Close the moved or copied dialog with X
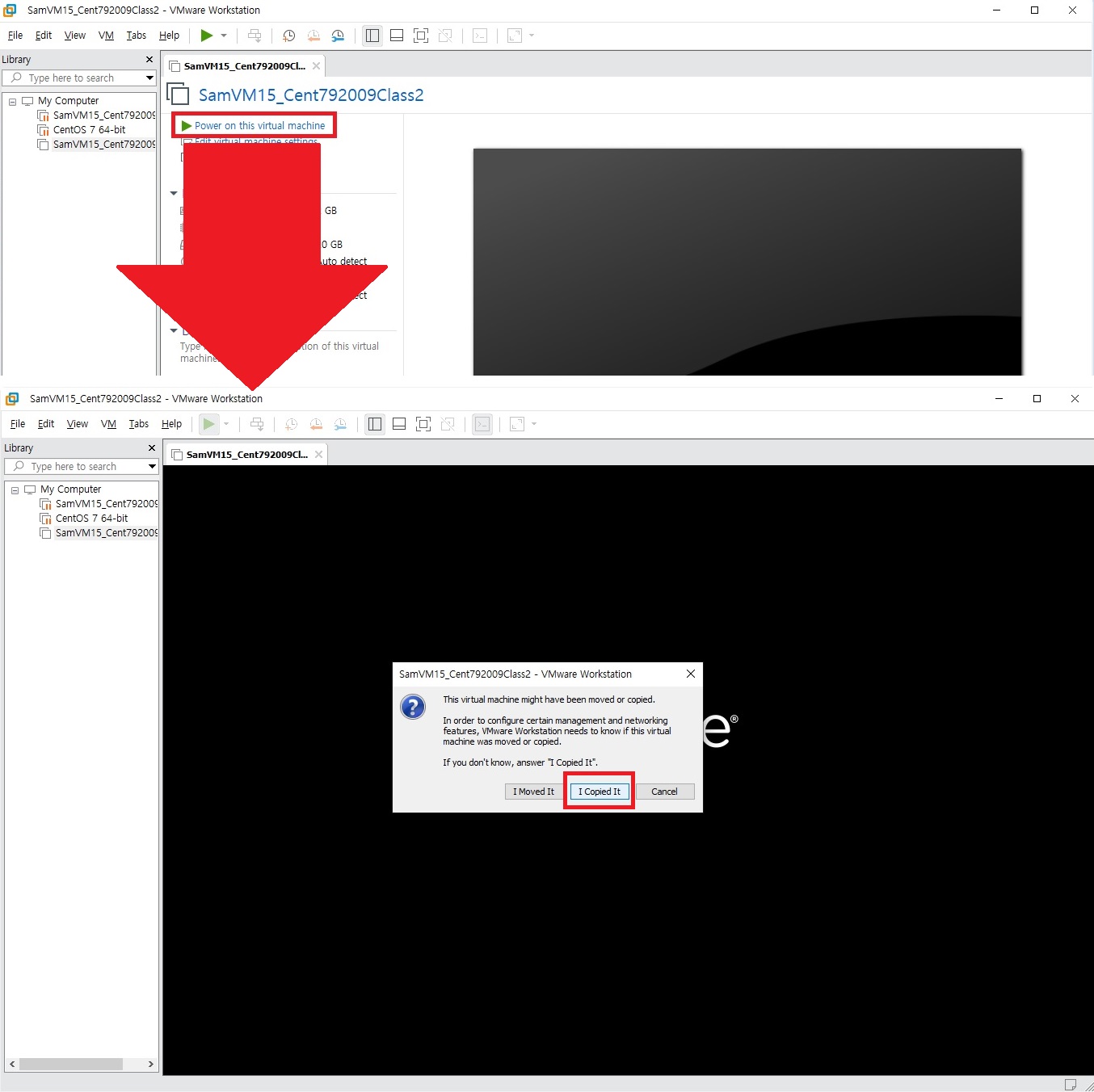The width and height of the screenshot is (1094, 1092). tap(691, 674)
